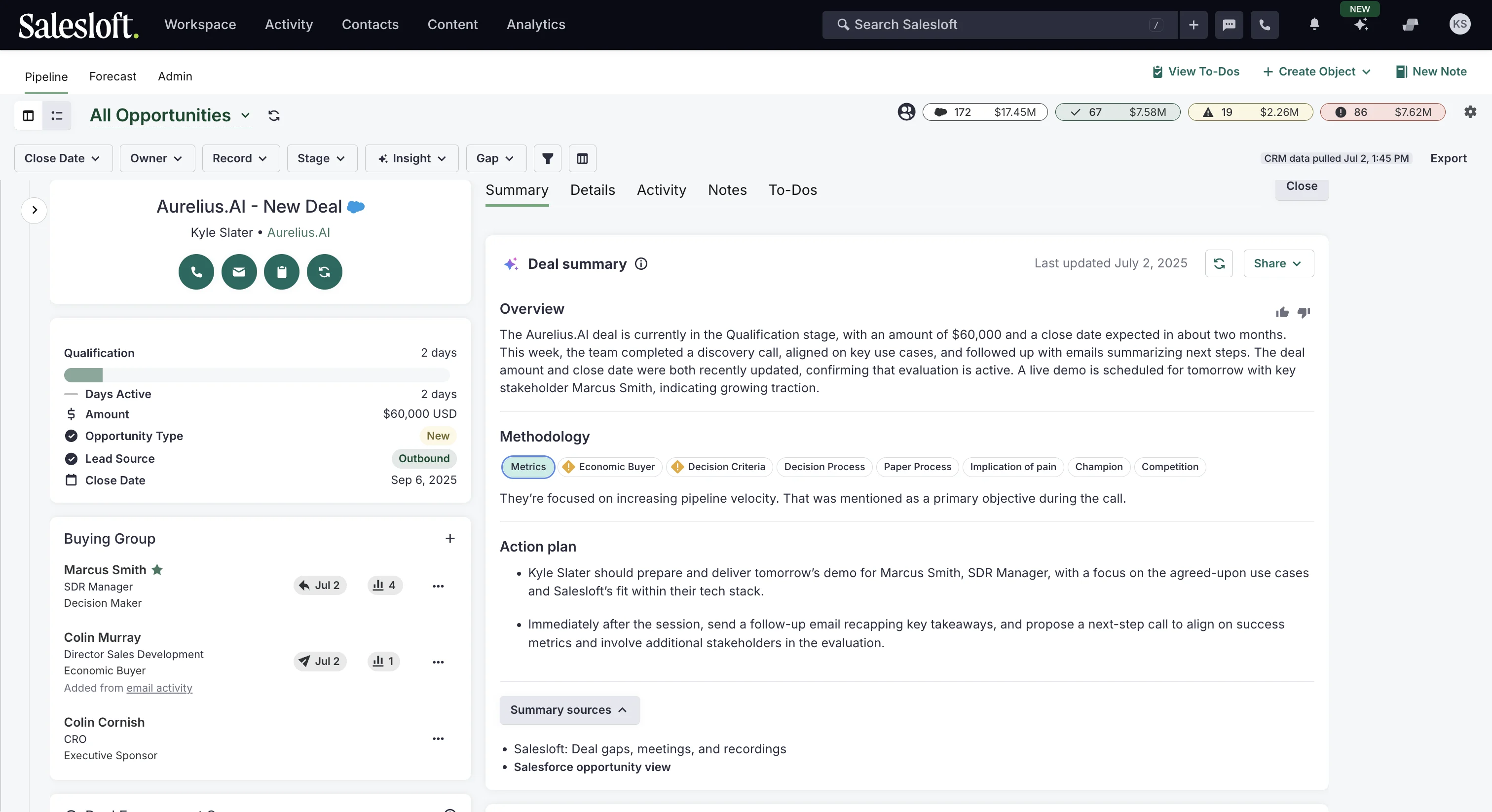1492x812 pixels.
Task: Switch to list layout view icon
Action: point(57,115)
